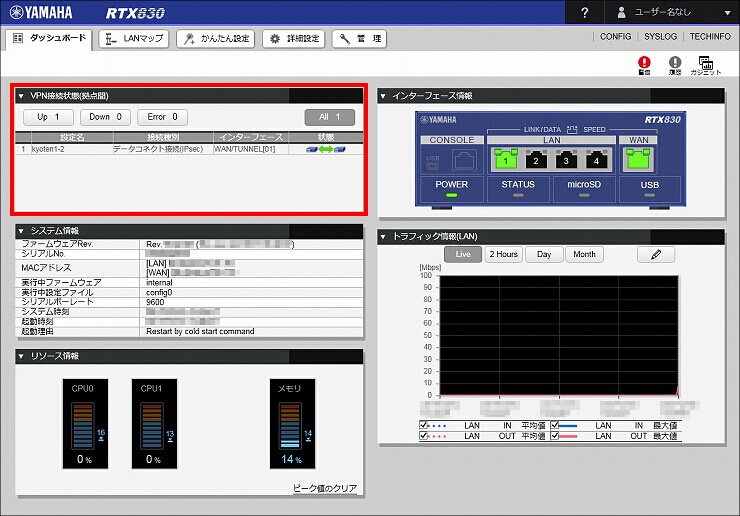The height and width of the screenshot is (516, 740).
Task: Select the Day traffic view
Action: [544, 254]
